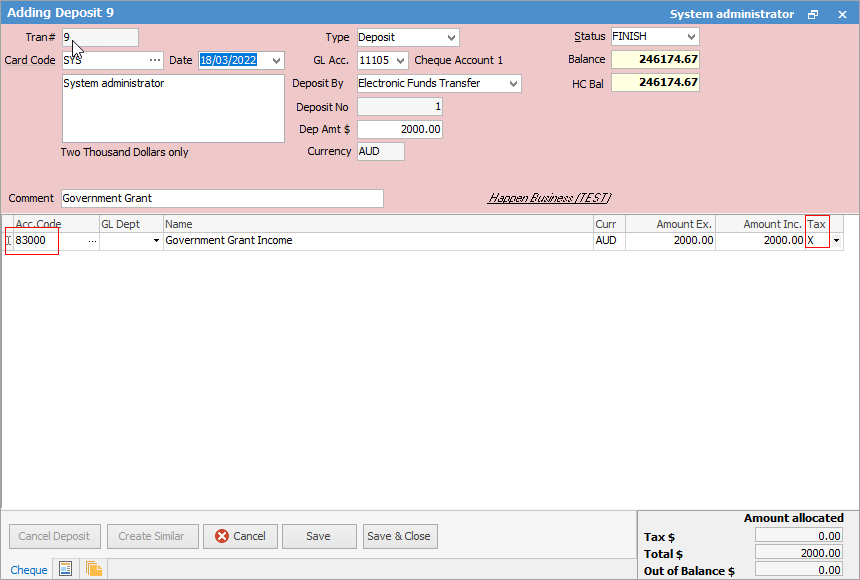This screenshot has width=860, height=580.
Task: Click the Save button
Action: [x=319, y=536]
